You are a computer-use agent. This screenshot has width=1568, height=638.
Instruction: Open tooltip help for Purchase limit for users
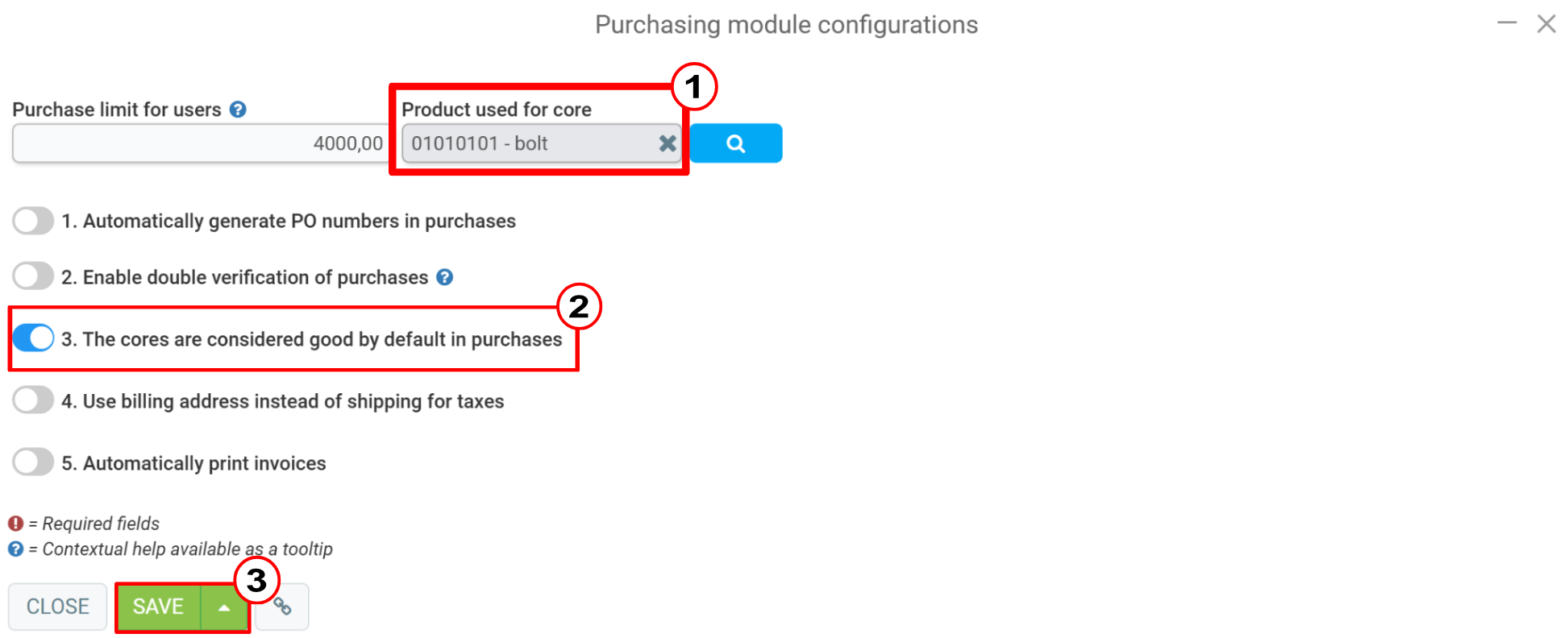(238, 109)
